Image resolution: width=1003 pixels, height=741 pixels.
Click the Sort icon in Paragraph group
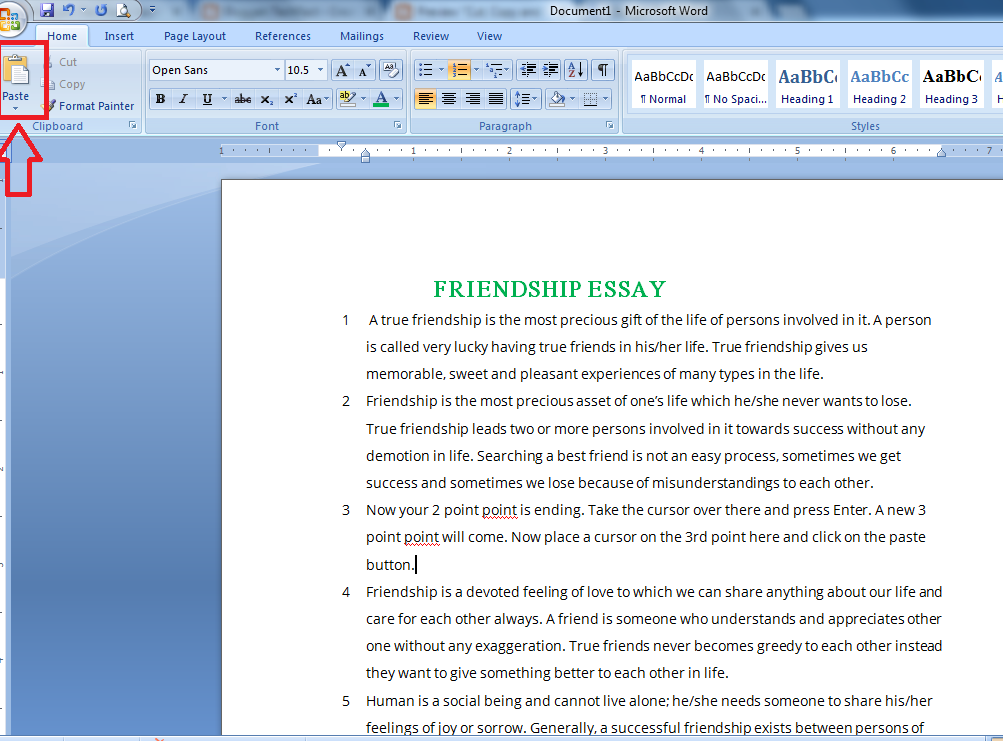575,69
